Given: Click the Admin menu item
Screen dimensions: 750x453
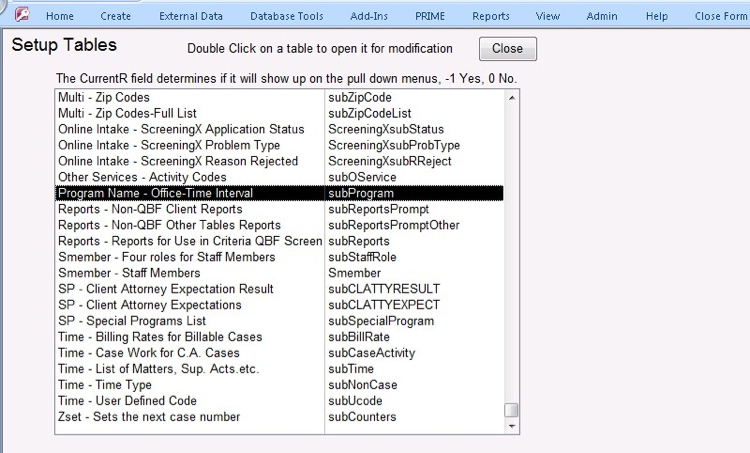Looking at the screenshot, I should pyautogui.click(x=602, y=16).
